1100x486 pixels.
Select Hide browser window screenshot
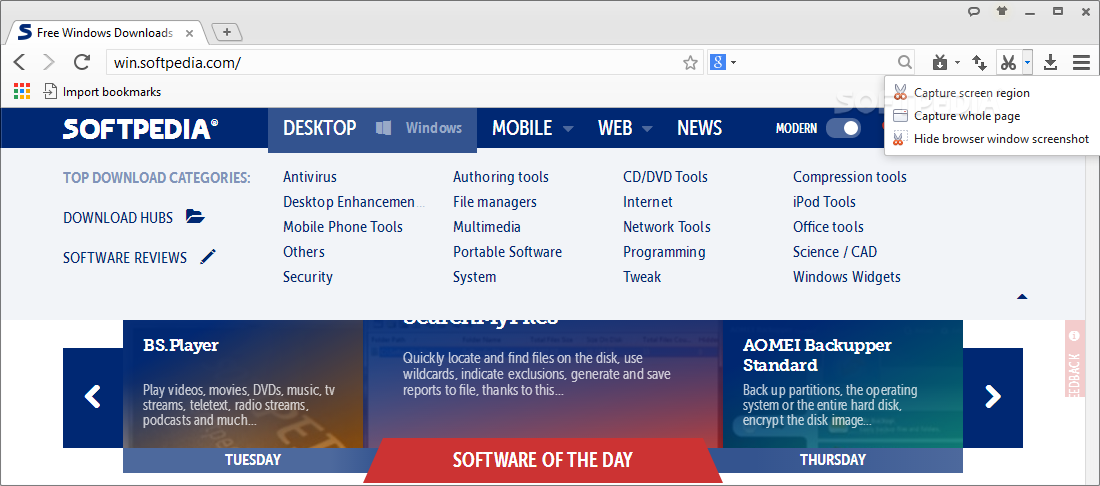[993, 139]
